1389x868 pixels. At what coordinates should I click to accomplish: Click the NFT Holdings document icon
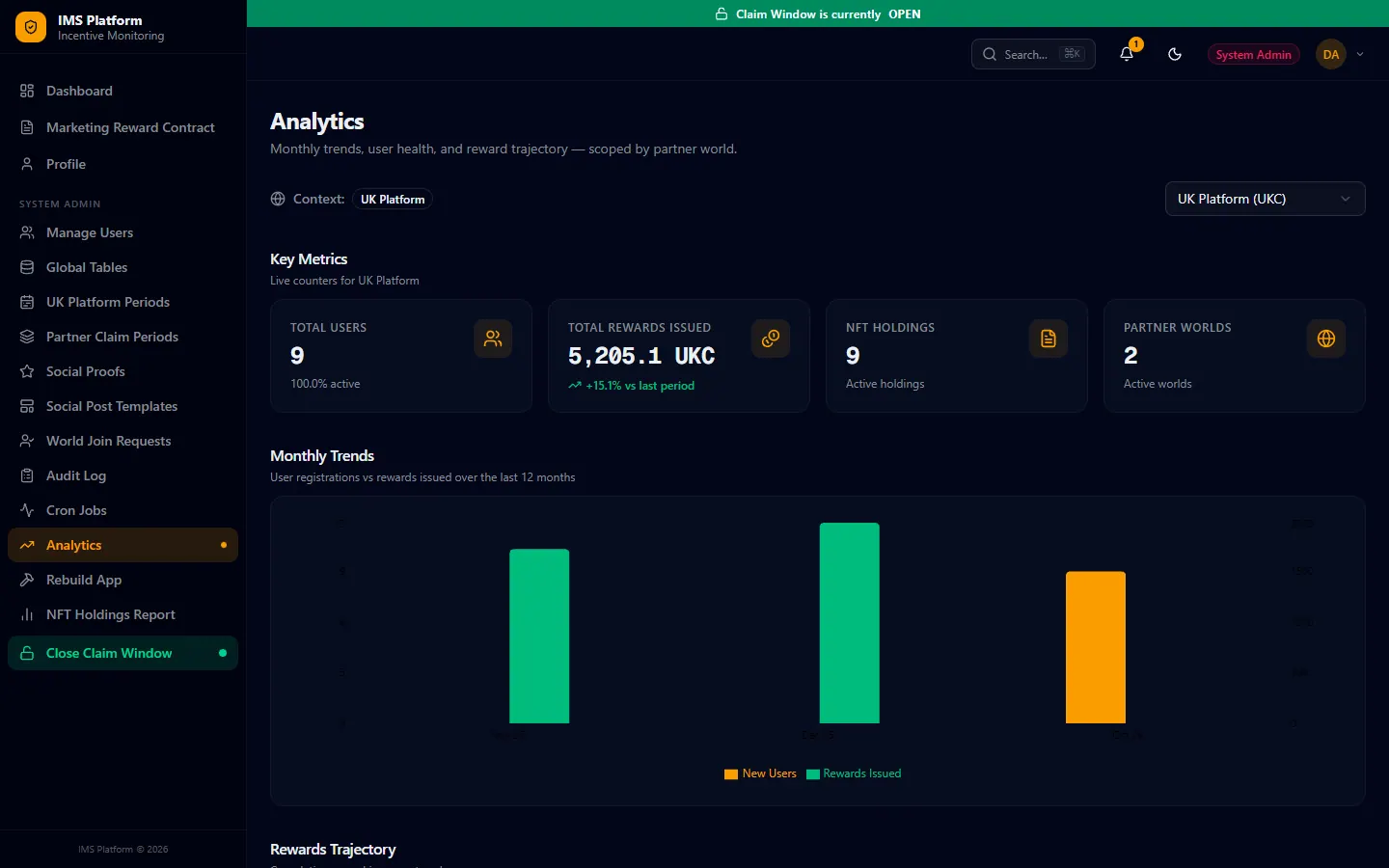click(x=1049, y=339)
